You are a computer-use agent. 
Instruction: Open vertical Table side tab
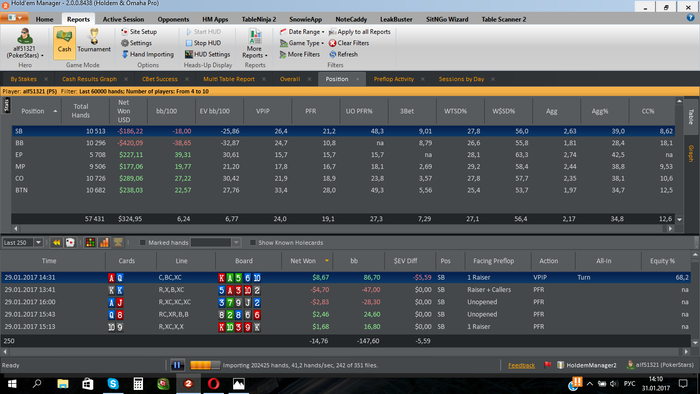(691, 116)
